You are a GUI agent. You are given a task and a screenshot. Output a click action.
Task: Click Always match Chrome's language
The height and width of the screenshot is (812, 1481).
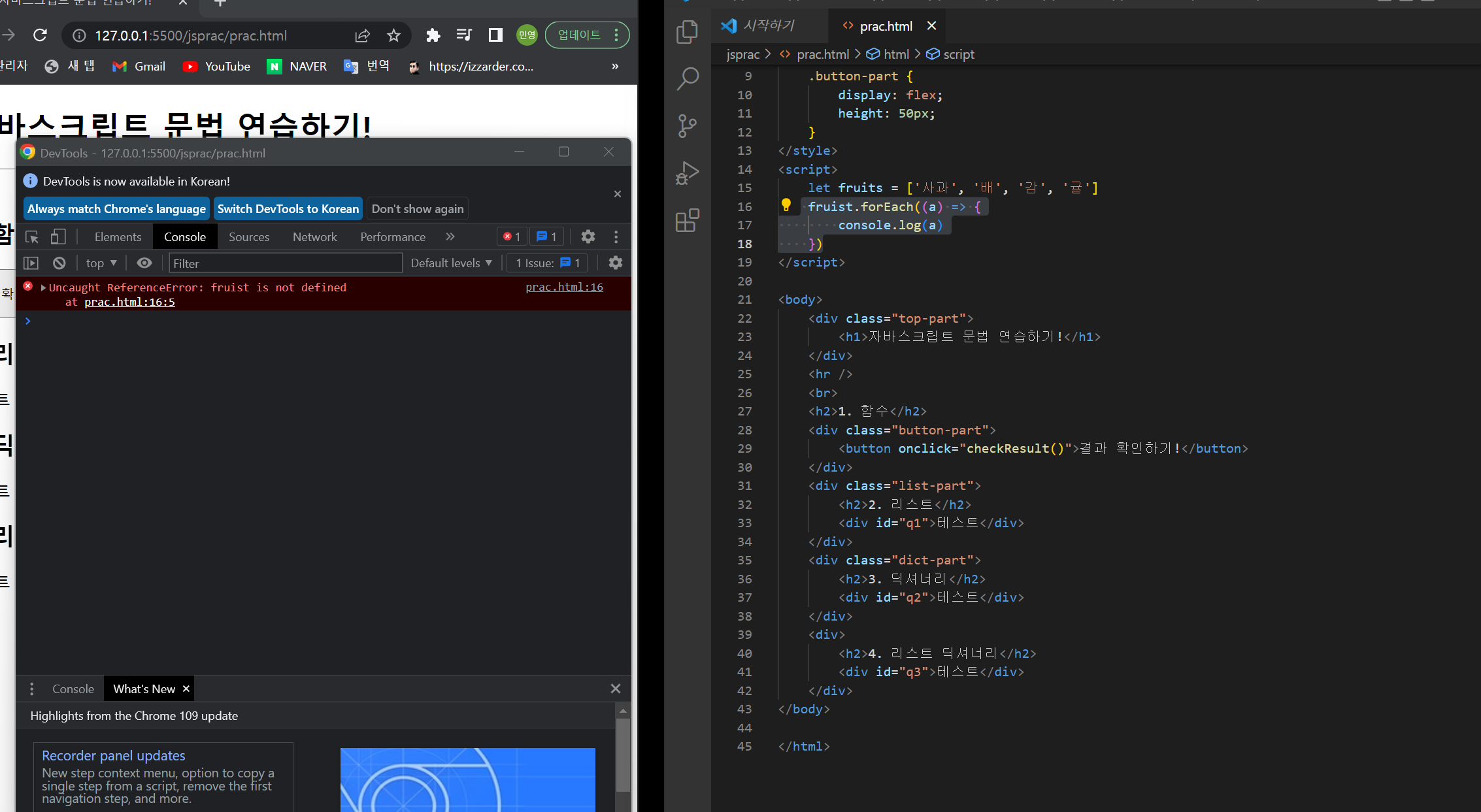coord(116,209)
